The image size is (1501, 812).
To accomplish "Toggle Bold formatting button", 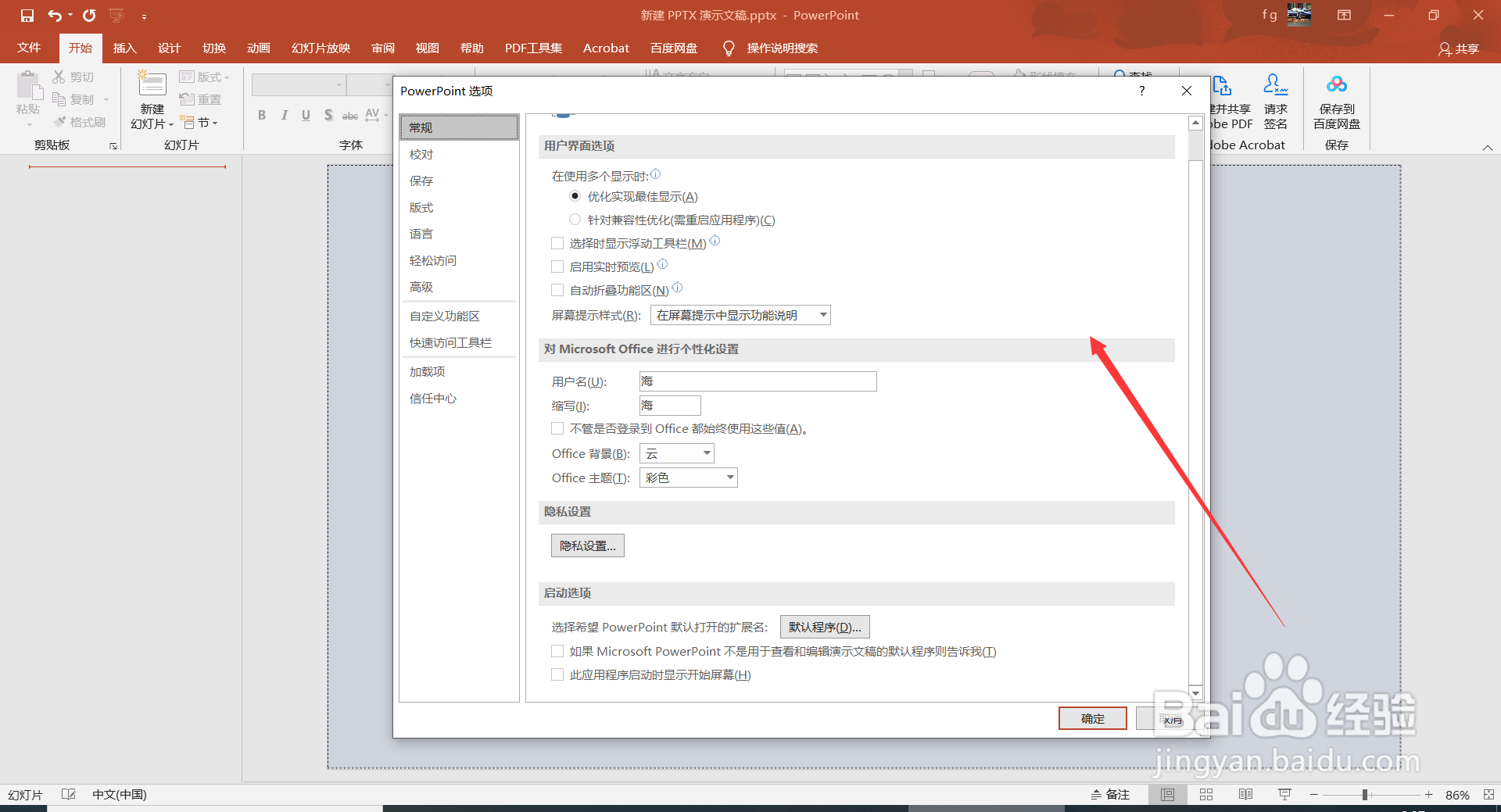I will [x=262, y=115].
